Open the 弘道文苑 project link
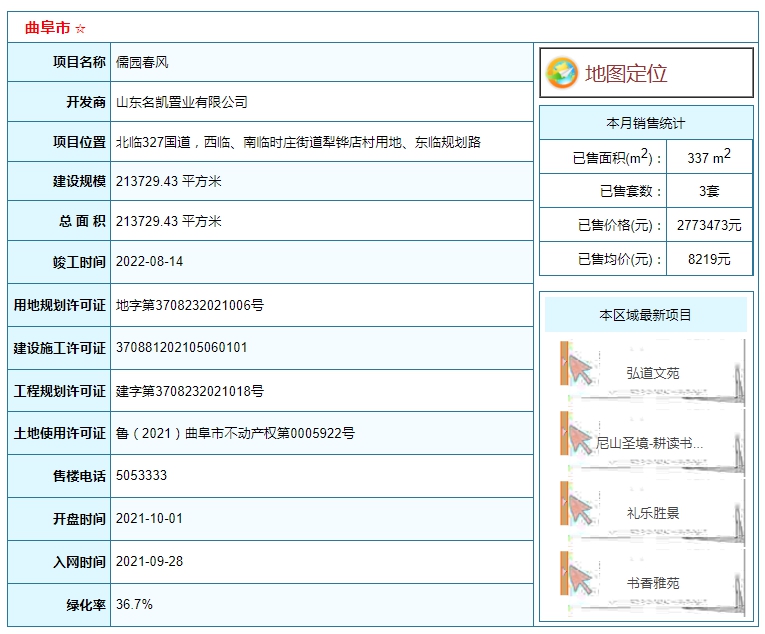The image size is (765, 634). (653, 373)
